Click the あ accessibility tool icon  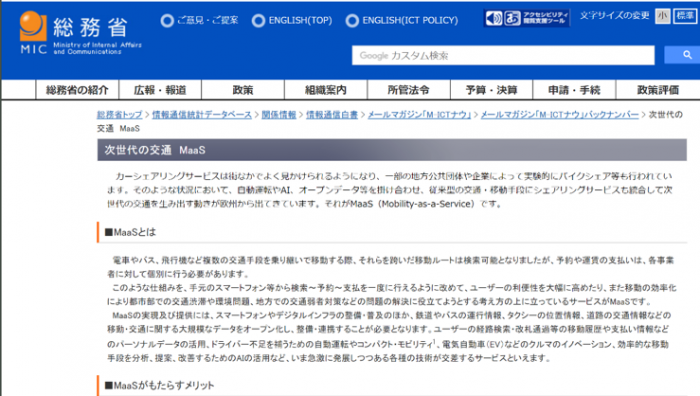[x=512, y=18]
